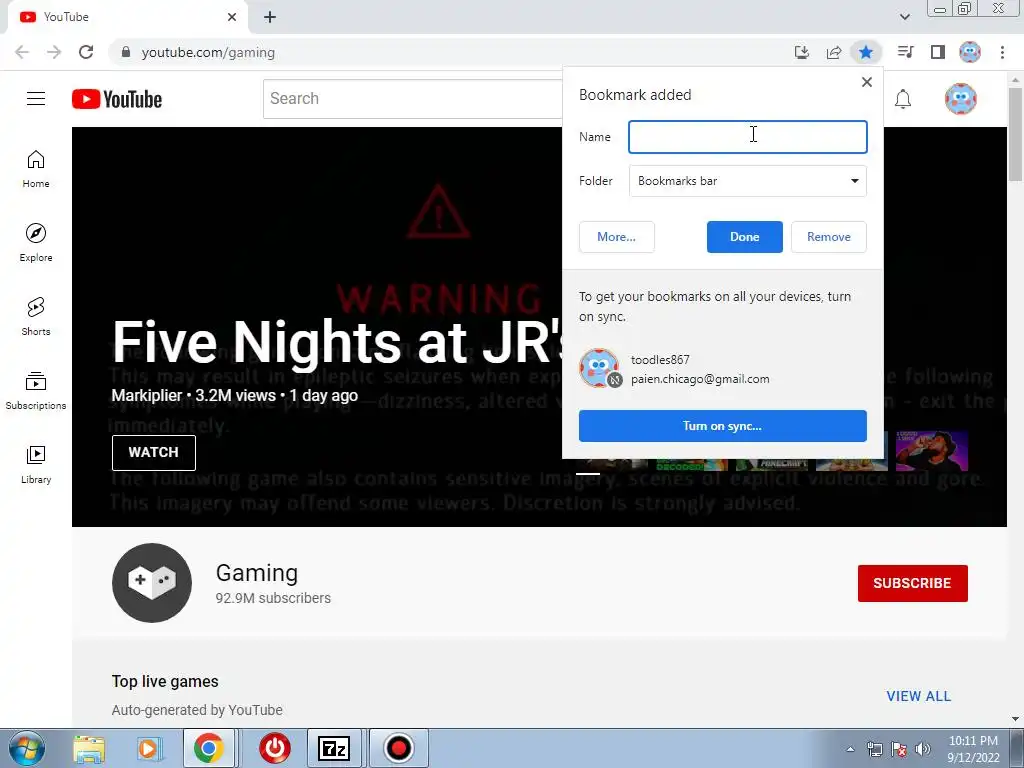
Task: Click the Top live games heading
Action: point(165,681)
